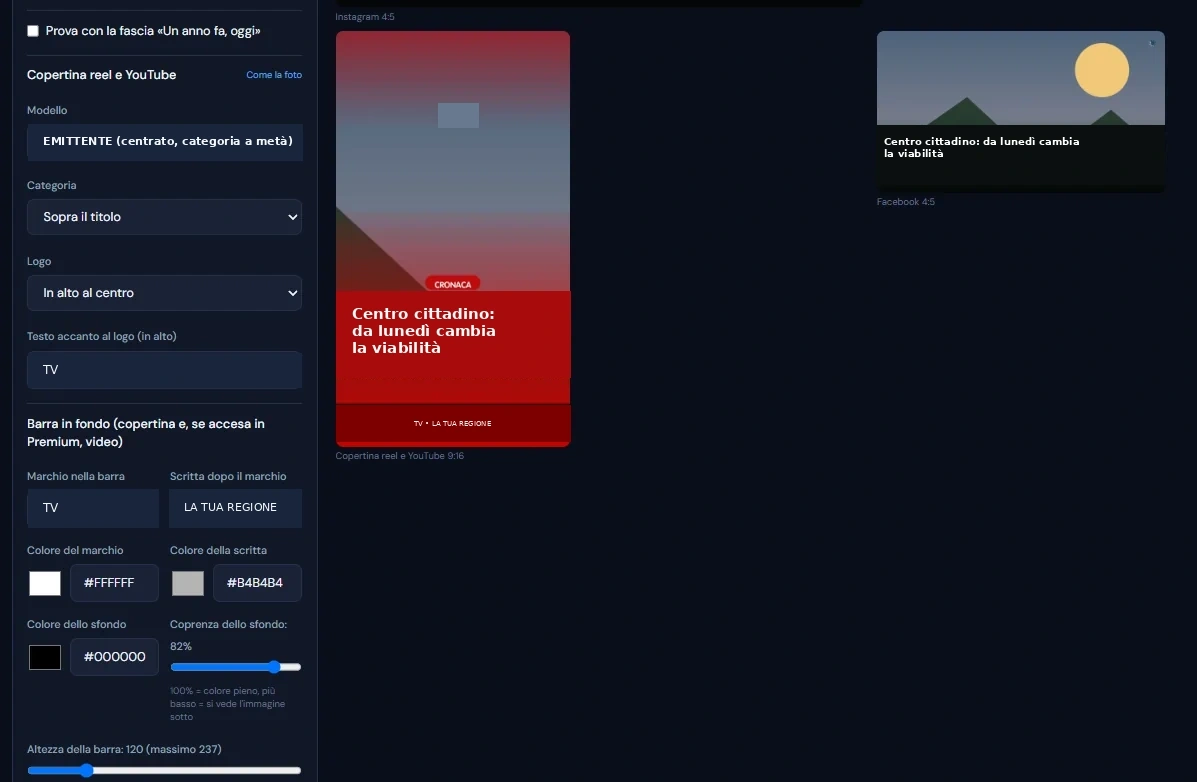Edit the #B4B4B4 hex color field
Image resolution: width=1197 pixels, height=782 pixels.
(257, 583)
